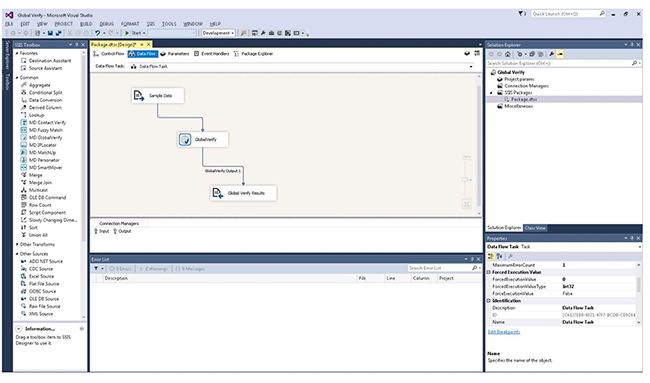Toggle the Errors filter in Error List
Viewport: 650px width, 383px height.
[x=120, y=269]
